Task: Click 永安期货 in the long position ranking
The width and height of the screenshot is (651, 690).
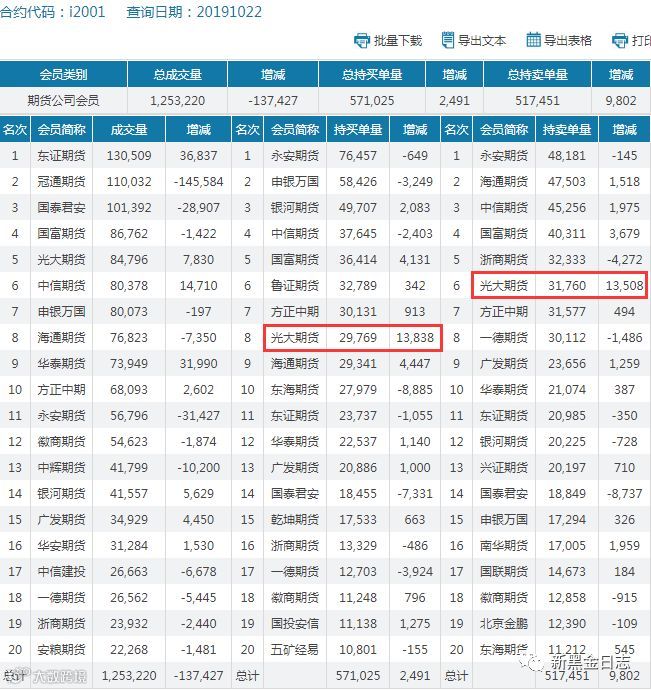Action: (294, 156)
